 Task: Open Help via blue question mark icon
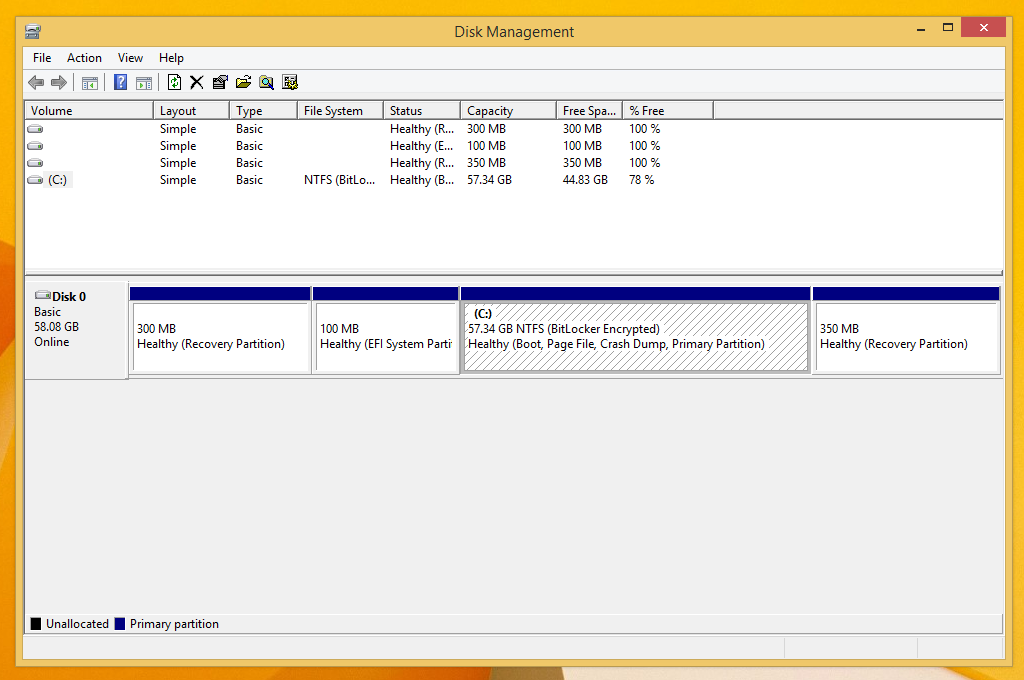(x=121, y=82)
